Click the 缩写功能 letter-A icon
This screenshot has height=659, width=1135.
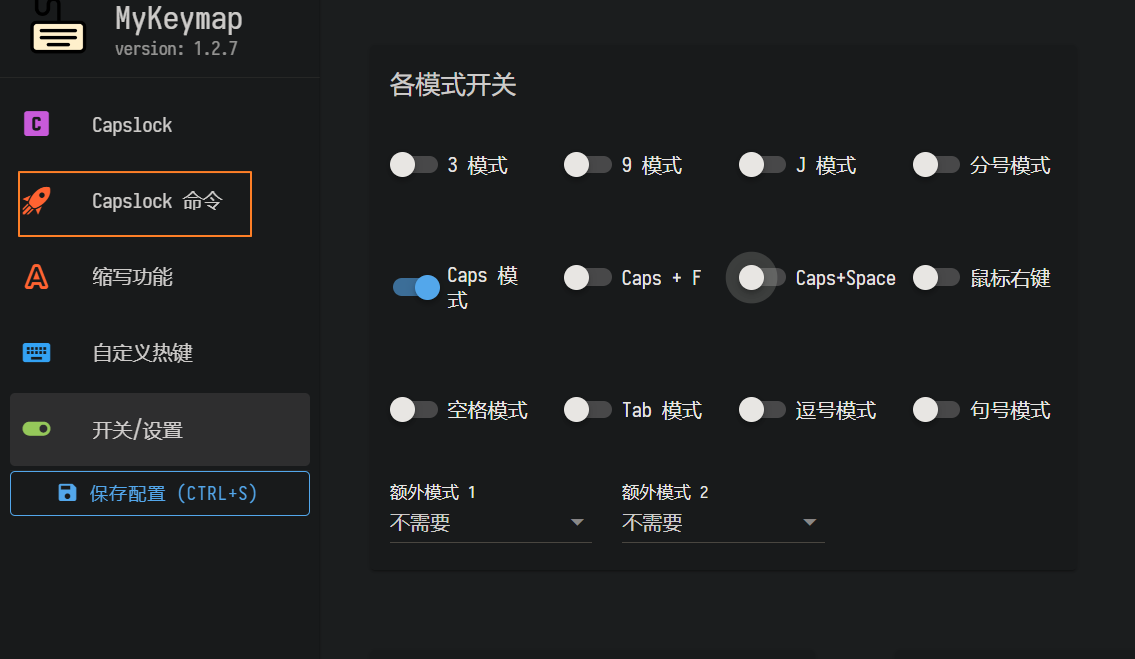37,277
